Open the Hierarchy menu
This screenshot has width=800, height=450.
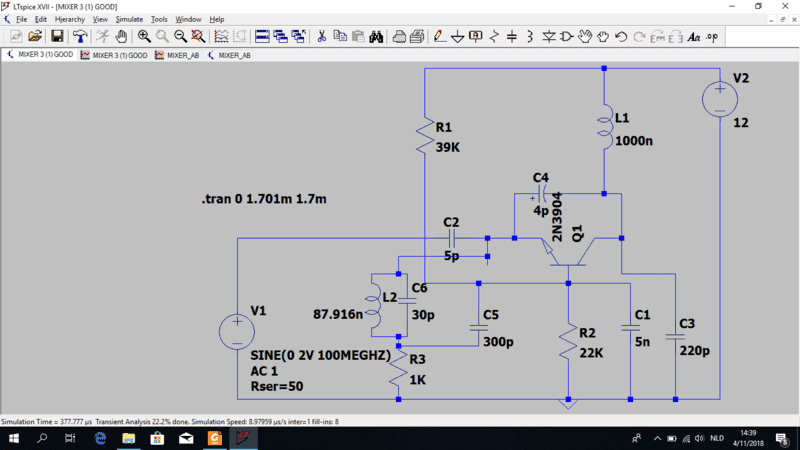[70, 19]
